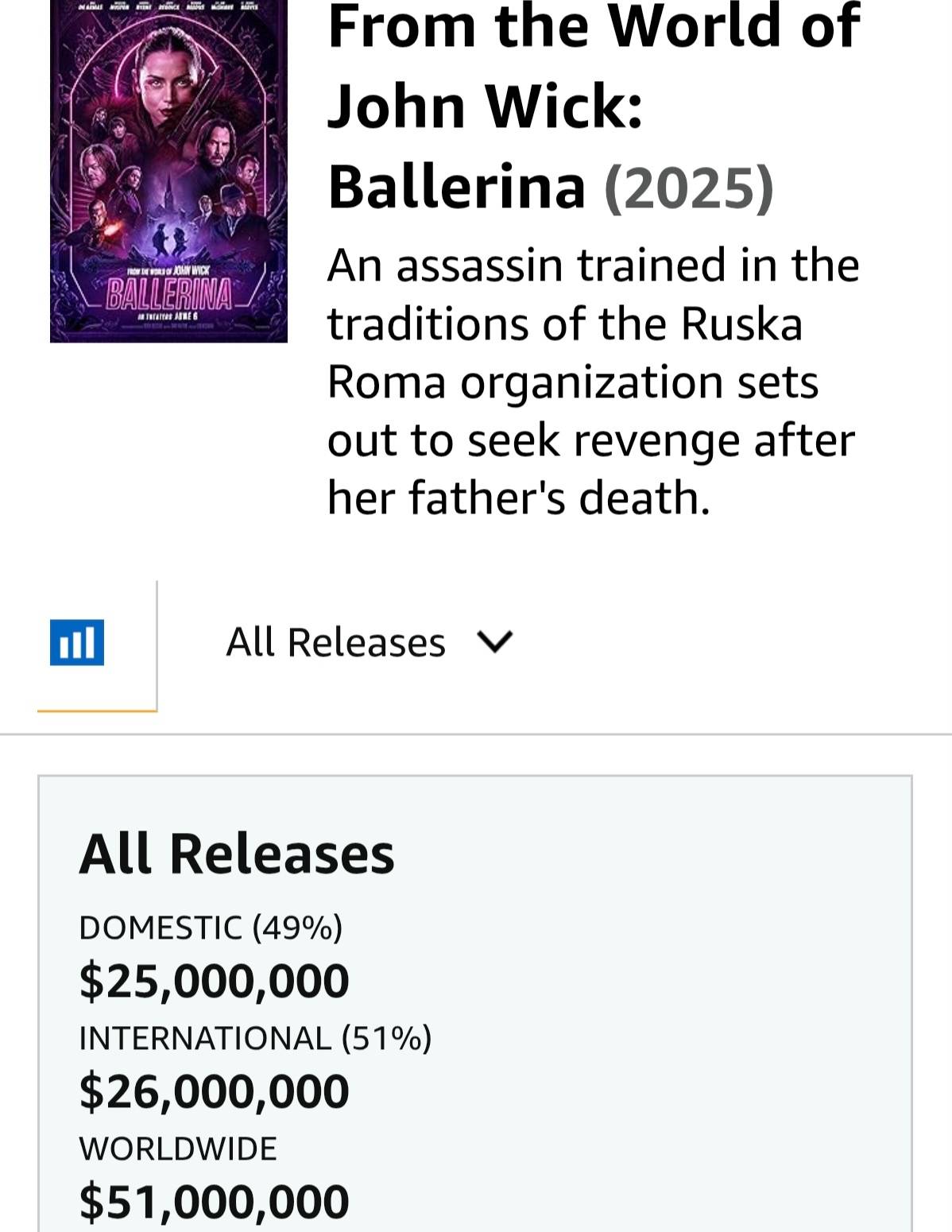Image resolution: width=952 pixels, height=1232 pixels.
Task: Click the blue bar chart summary icon
Action: click(x=77, y=642)
